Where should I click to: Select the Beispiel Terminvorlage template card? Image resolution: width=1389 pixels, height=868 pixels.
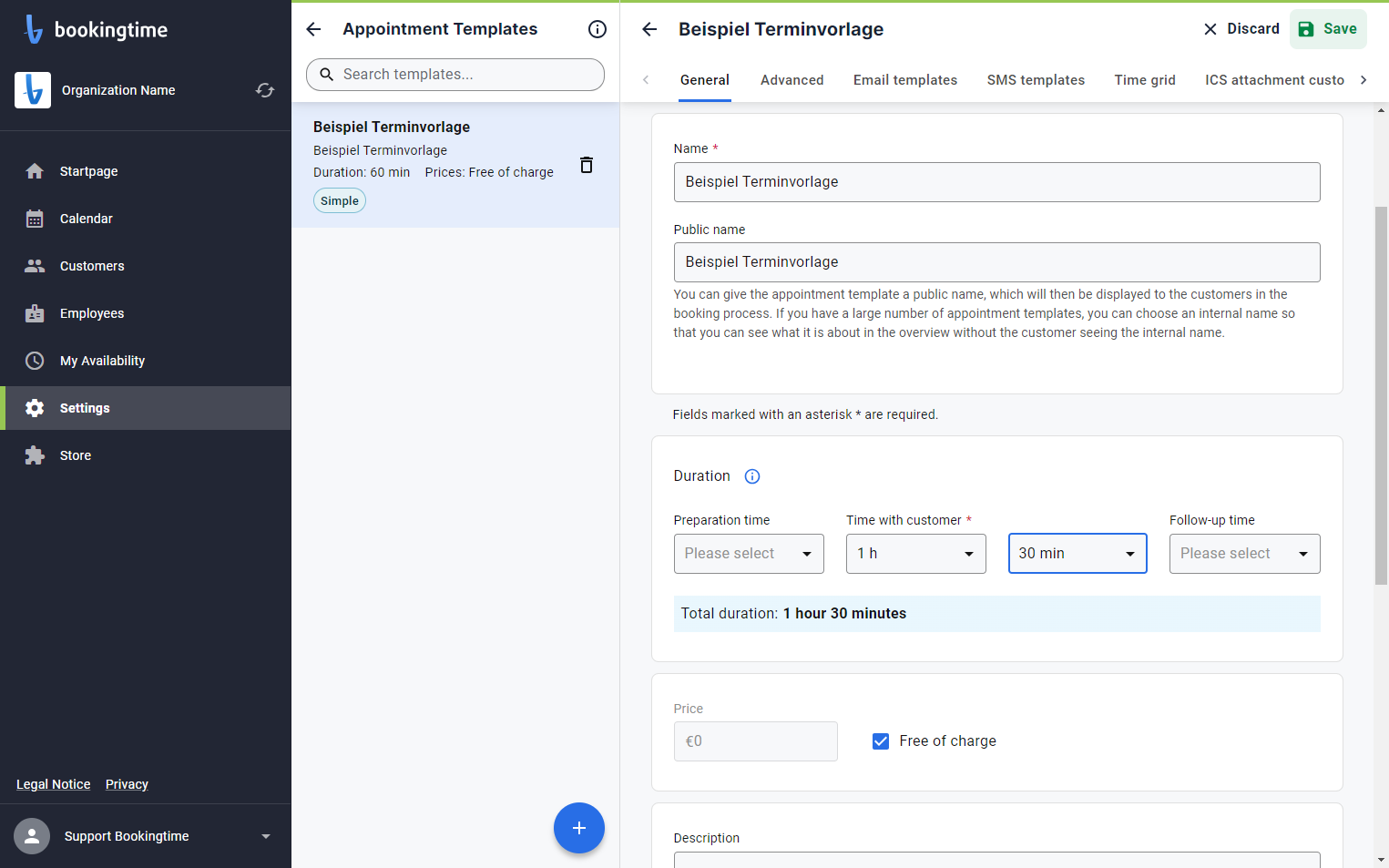point(455,165)
